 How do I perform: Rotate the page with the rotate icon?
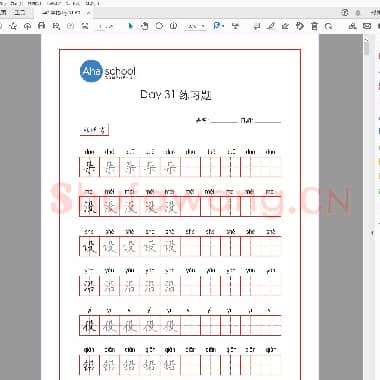[x=329, y=26]
